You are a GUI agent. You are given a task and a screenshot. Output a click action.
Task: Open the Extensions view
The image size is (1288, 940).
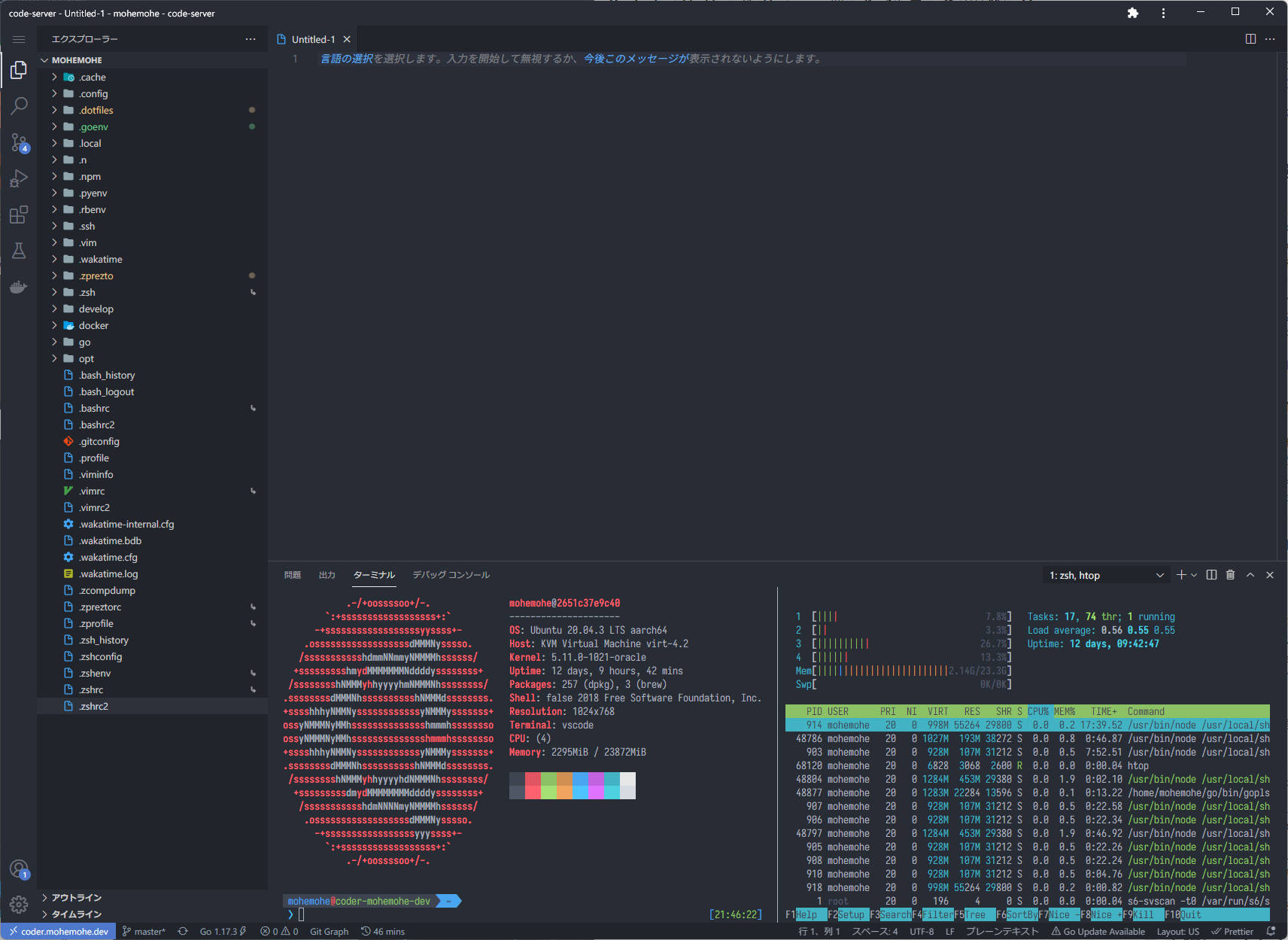(x=19, y=214)
